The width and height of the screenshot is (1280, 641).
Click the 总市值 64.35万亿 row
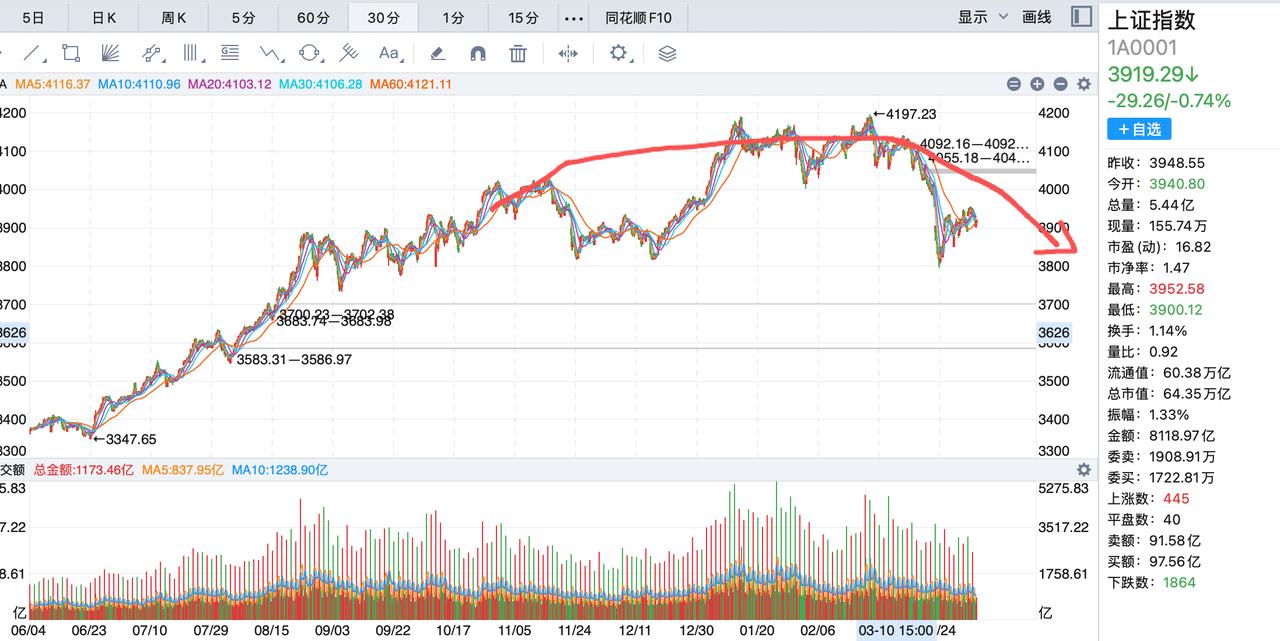click(1170, 393)
